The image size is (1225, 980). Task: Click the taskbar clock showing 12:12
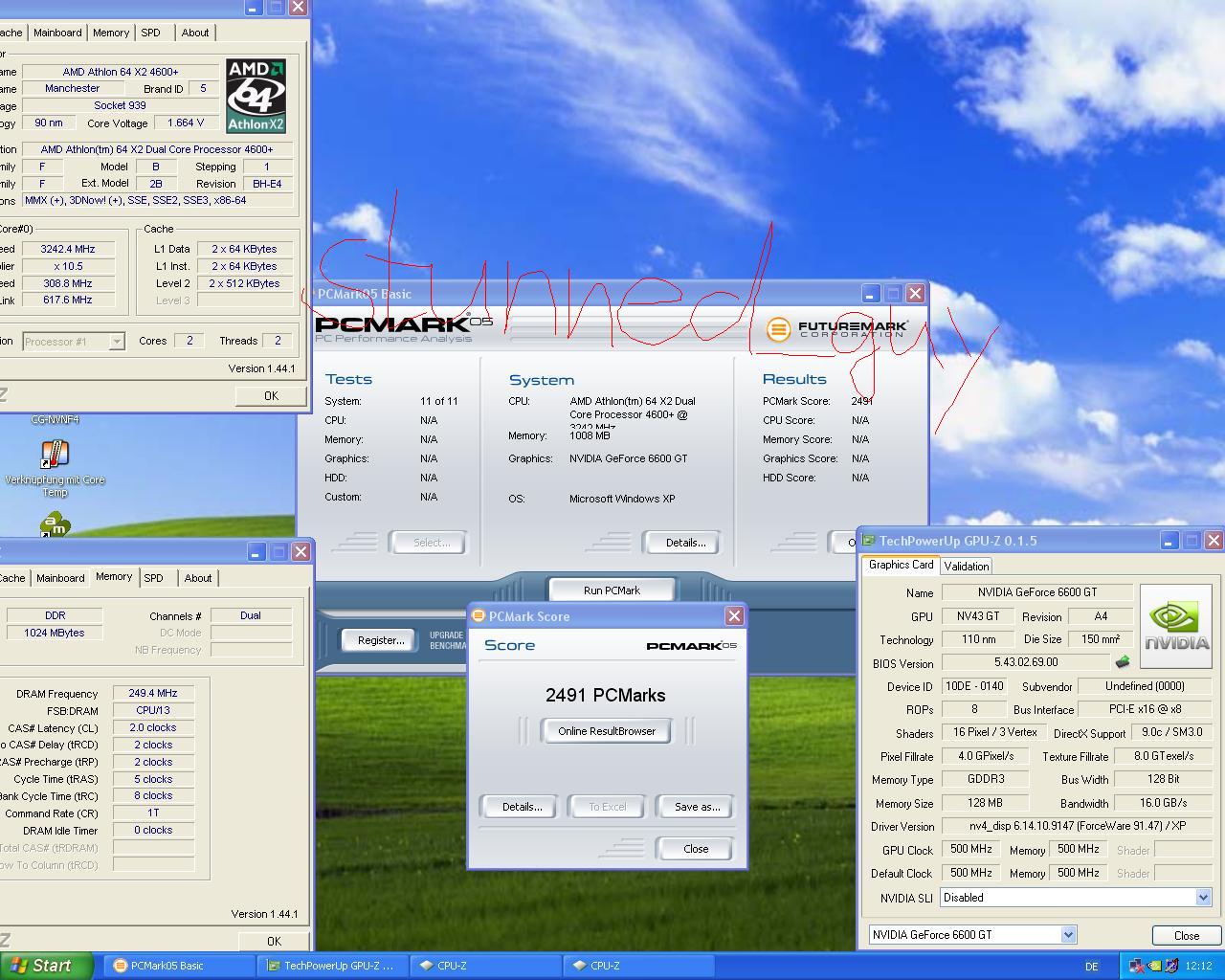[x=1198, y=967]
